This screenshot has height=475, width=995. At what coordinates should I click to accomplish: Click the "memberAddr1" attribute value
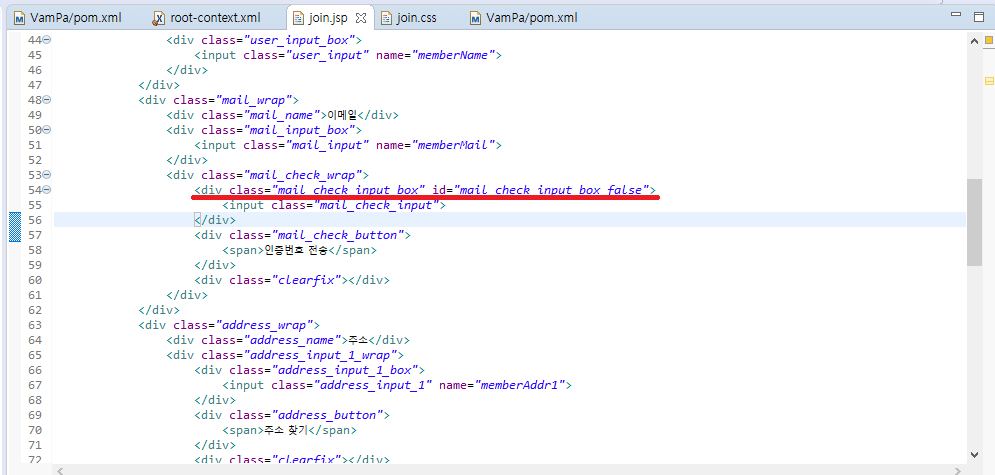coord(520,385)
